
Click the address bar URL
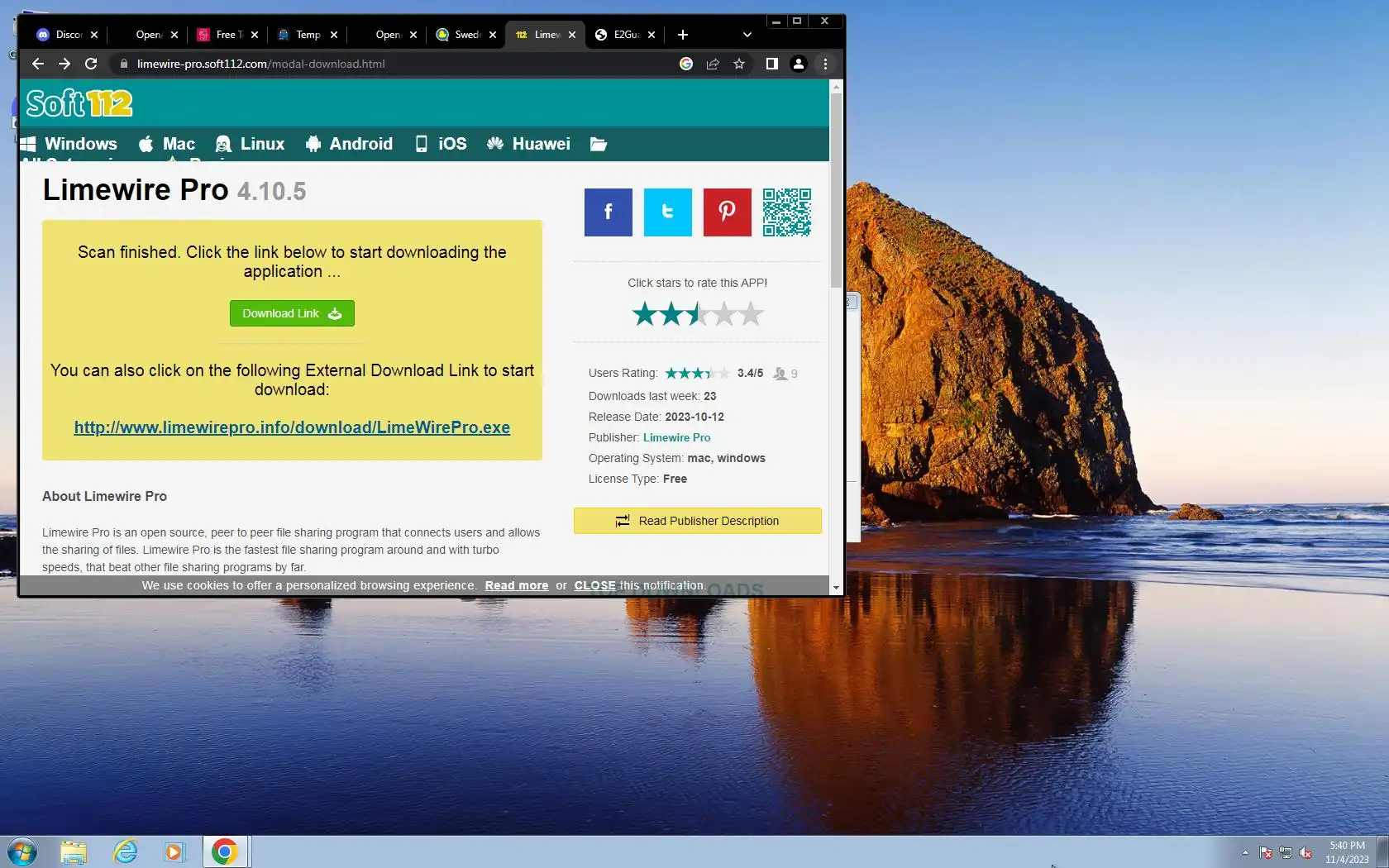click(x=260, y=64)
